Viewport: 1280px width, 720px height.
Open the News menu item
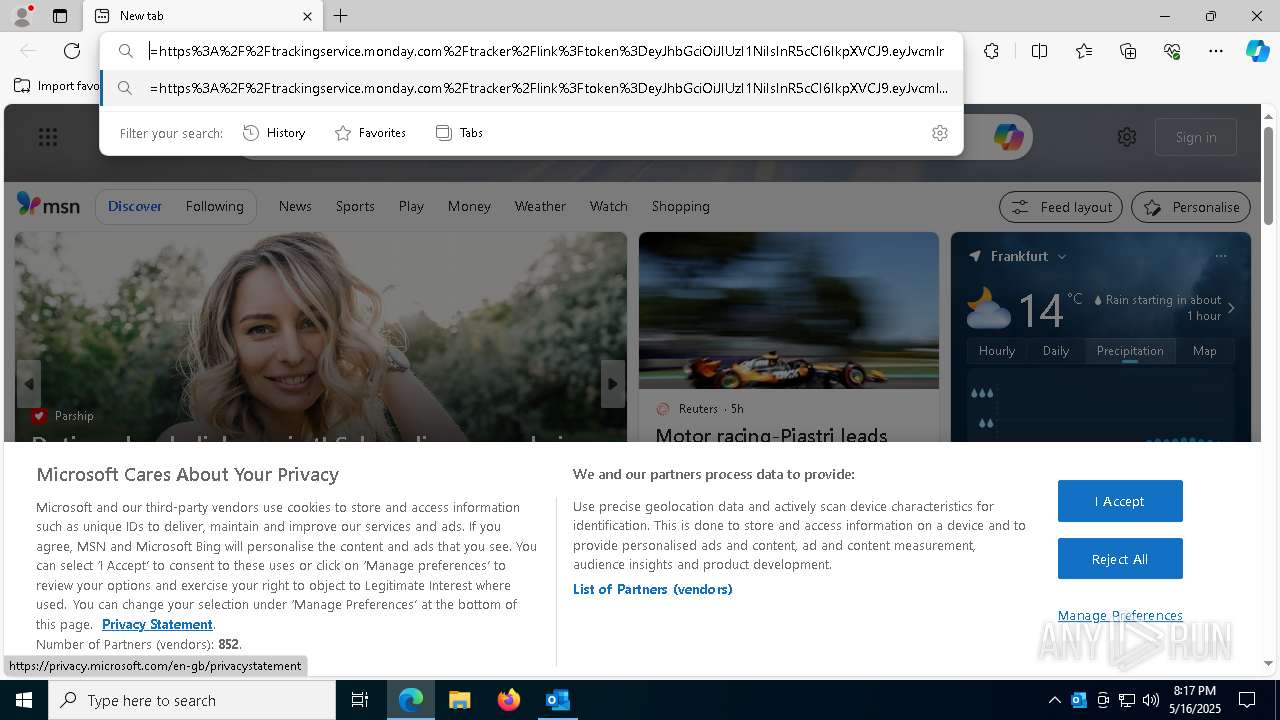[295, 206]
